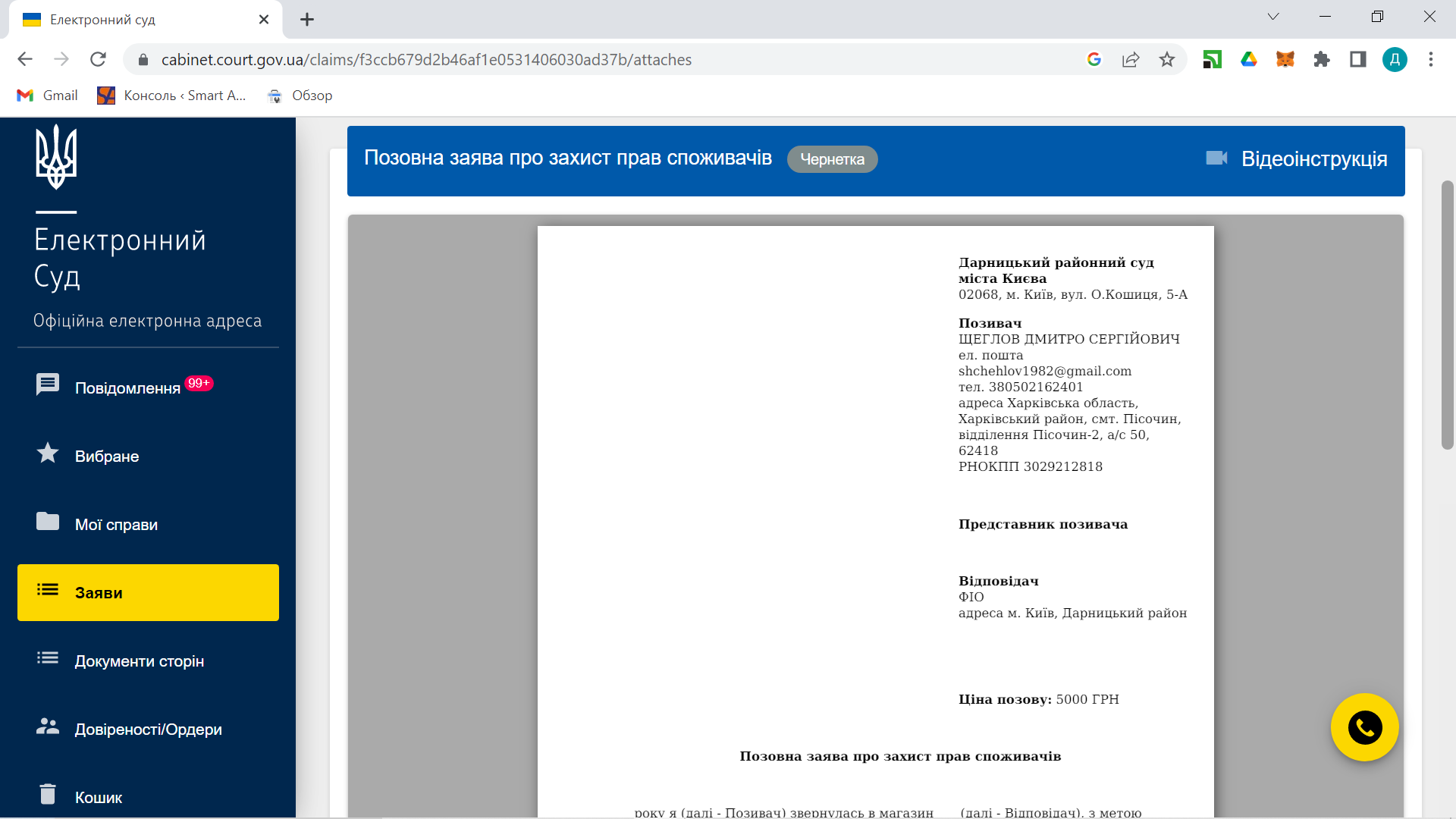
Task: Click the share page icon
Action: [1130, 59]
